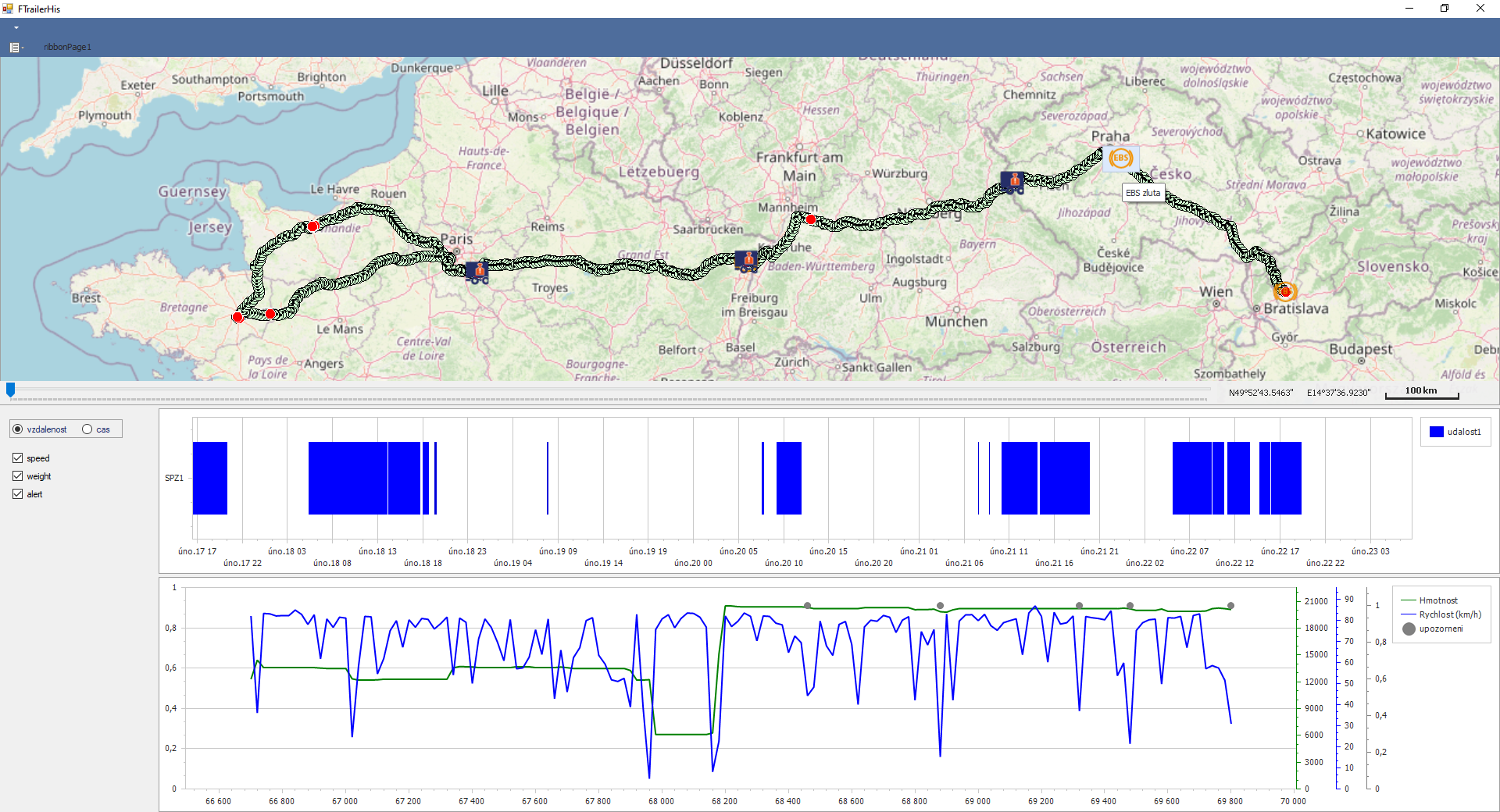
Task: Click the udalost1 blue legend swatch
Action: tap(1436, 432)
